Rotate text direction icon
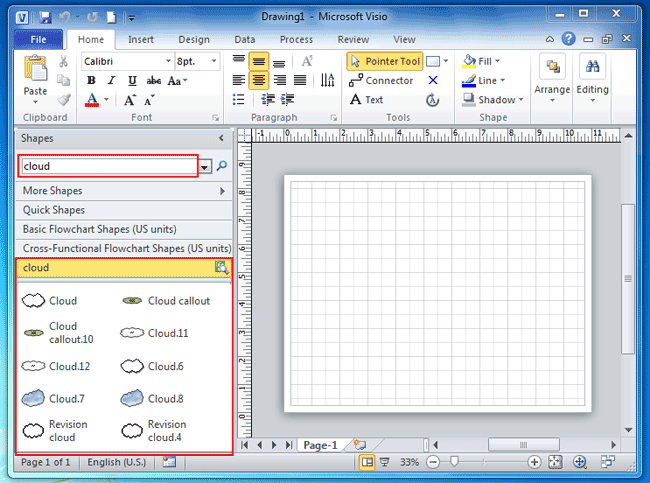The height and width of the screenshot is (483, 650). [327, 80]
